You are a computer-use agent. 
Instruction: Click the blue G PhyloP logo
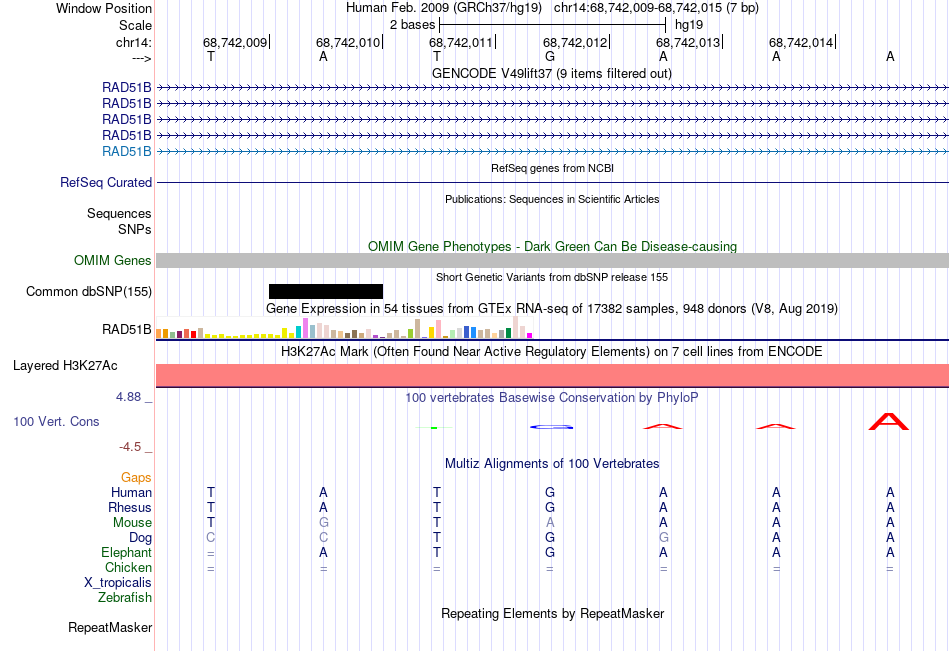point(551,427)
